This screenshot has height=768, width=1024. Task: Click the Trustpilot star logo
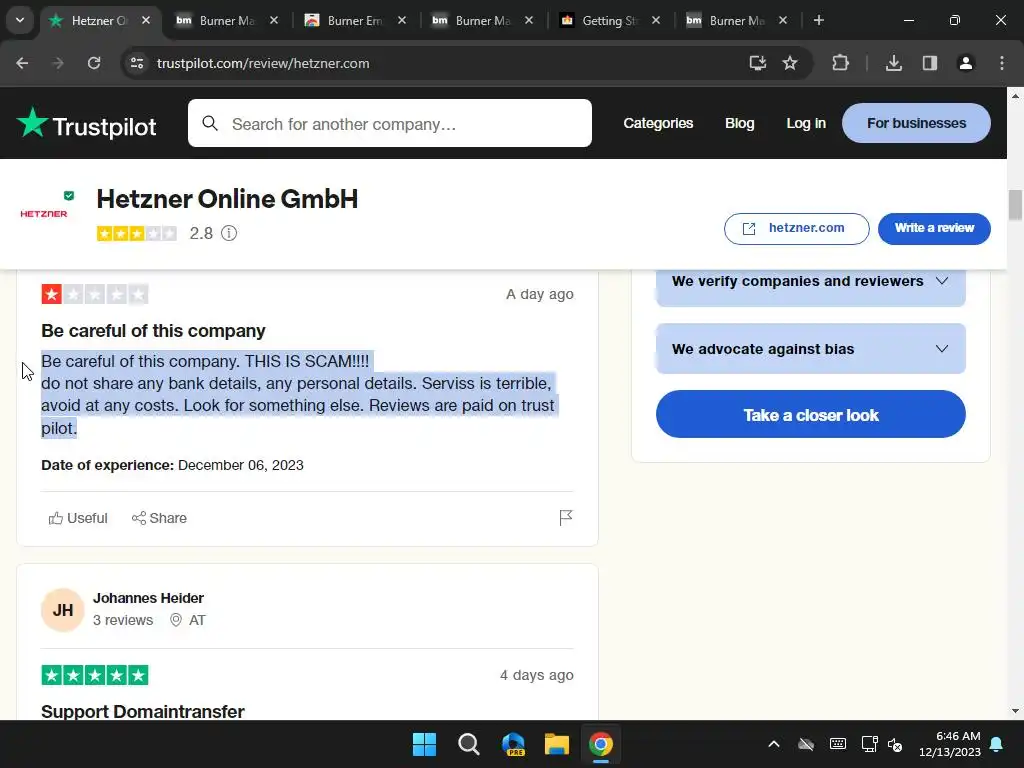pyautogui.click(x=32, y=122)
